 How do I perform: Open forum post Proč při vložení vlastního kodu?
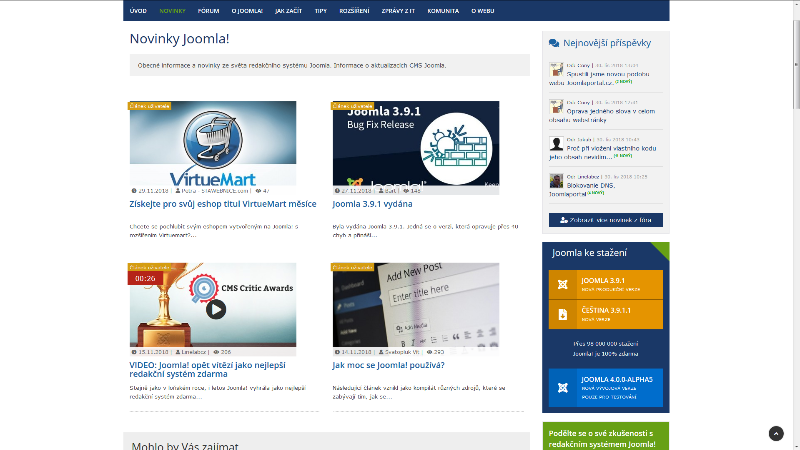[x=603, y=153]
